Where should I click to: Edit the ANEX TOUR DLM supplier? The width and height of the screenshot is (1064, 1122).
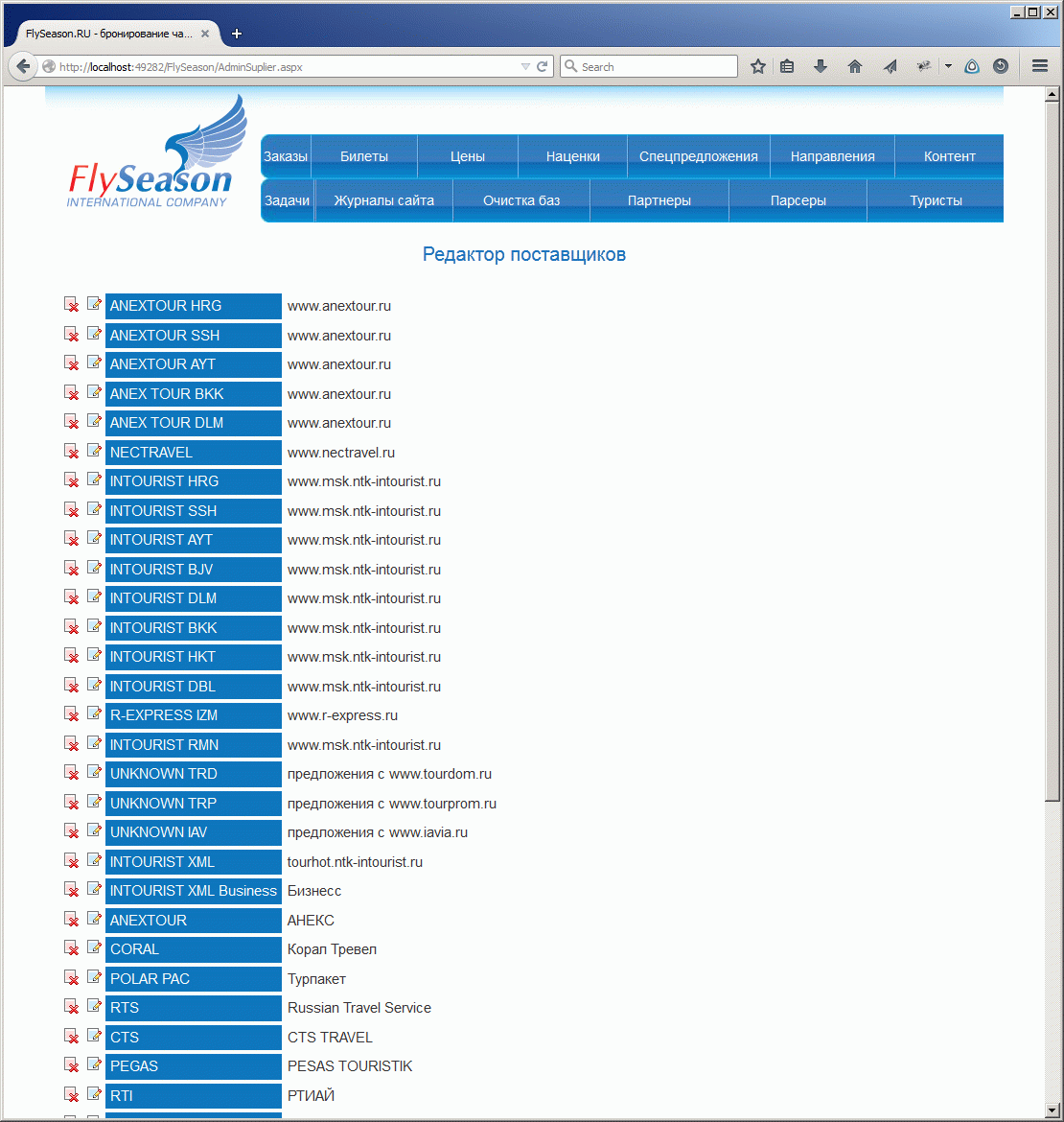tap(94, 421)
